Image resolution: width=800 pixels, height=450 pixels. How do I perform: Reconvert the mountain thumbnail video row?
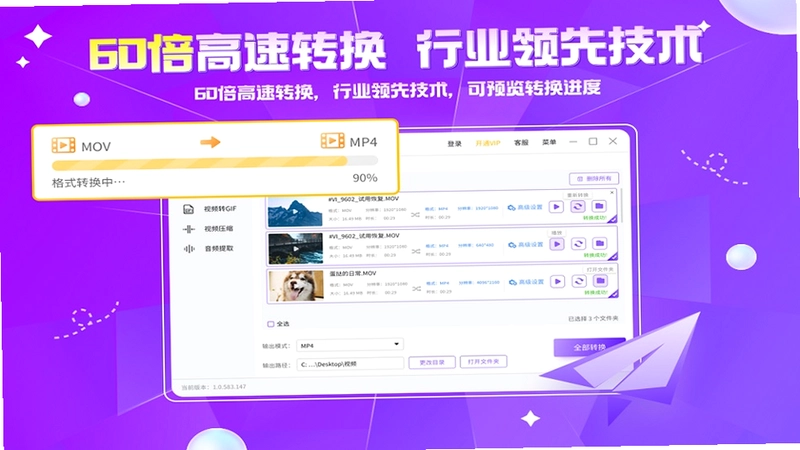click(578, 207)
